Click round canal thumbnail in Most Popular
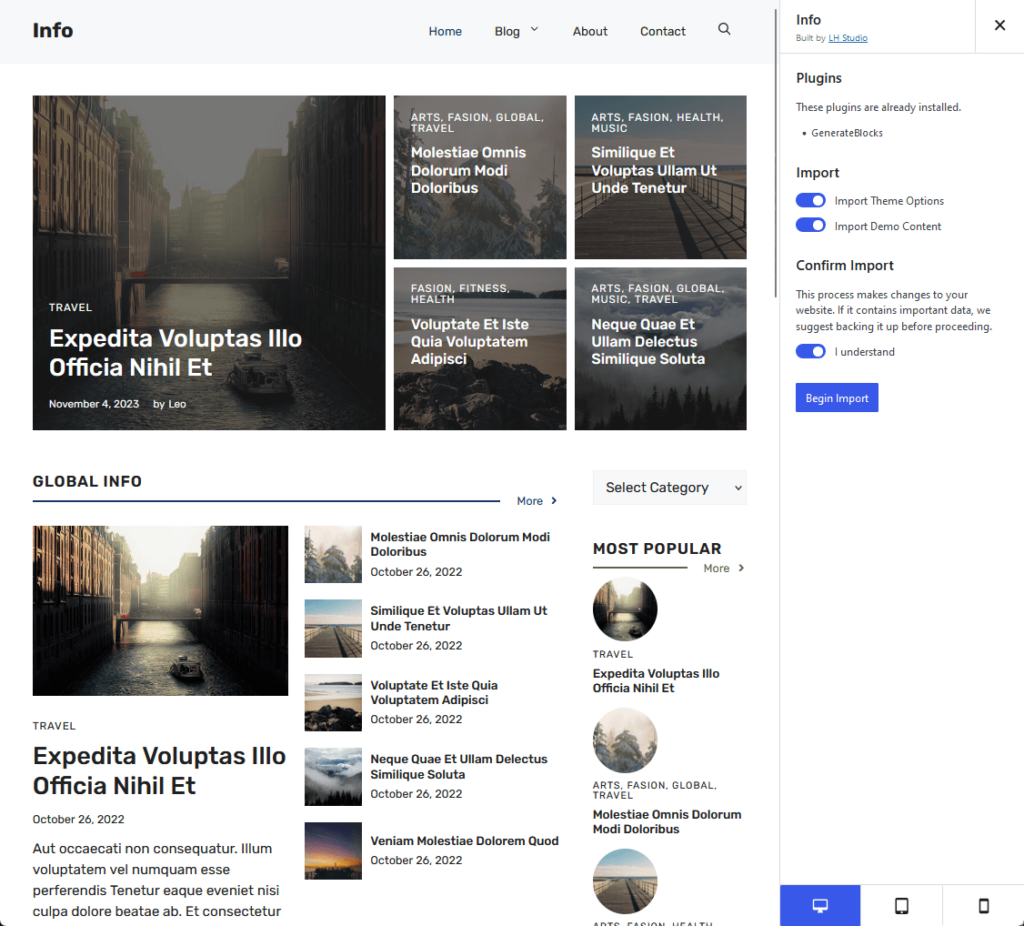 (625, 609)
